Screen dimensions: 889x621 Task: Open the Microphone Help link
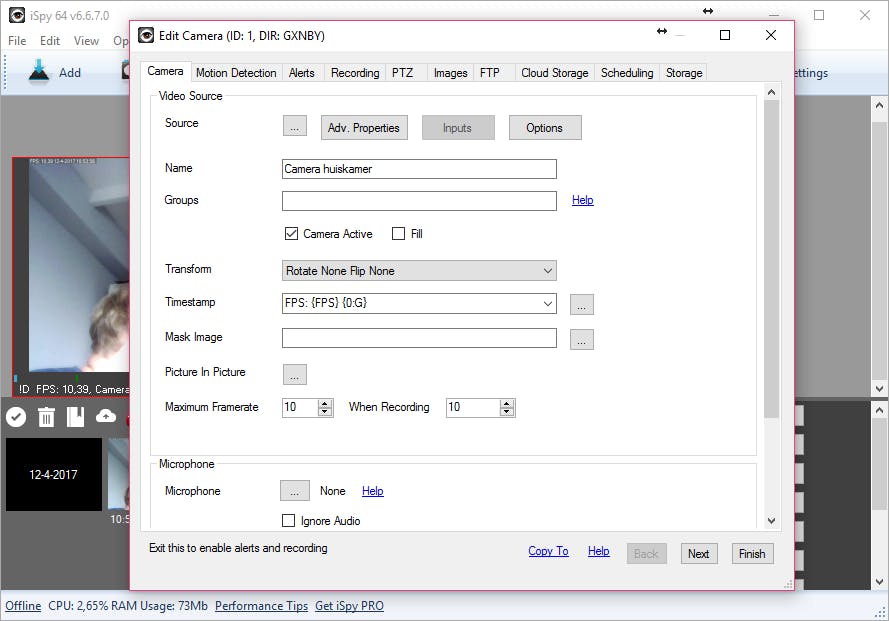[x=372, y=491]
